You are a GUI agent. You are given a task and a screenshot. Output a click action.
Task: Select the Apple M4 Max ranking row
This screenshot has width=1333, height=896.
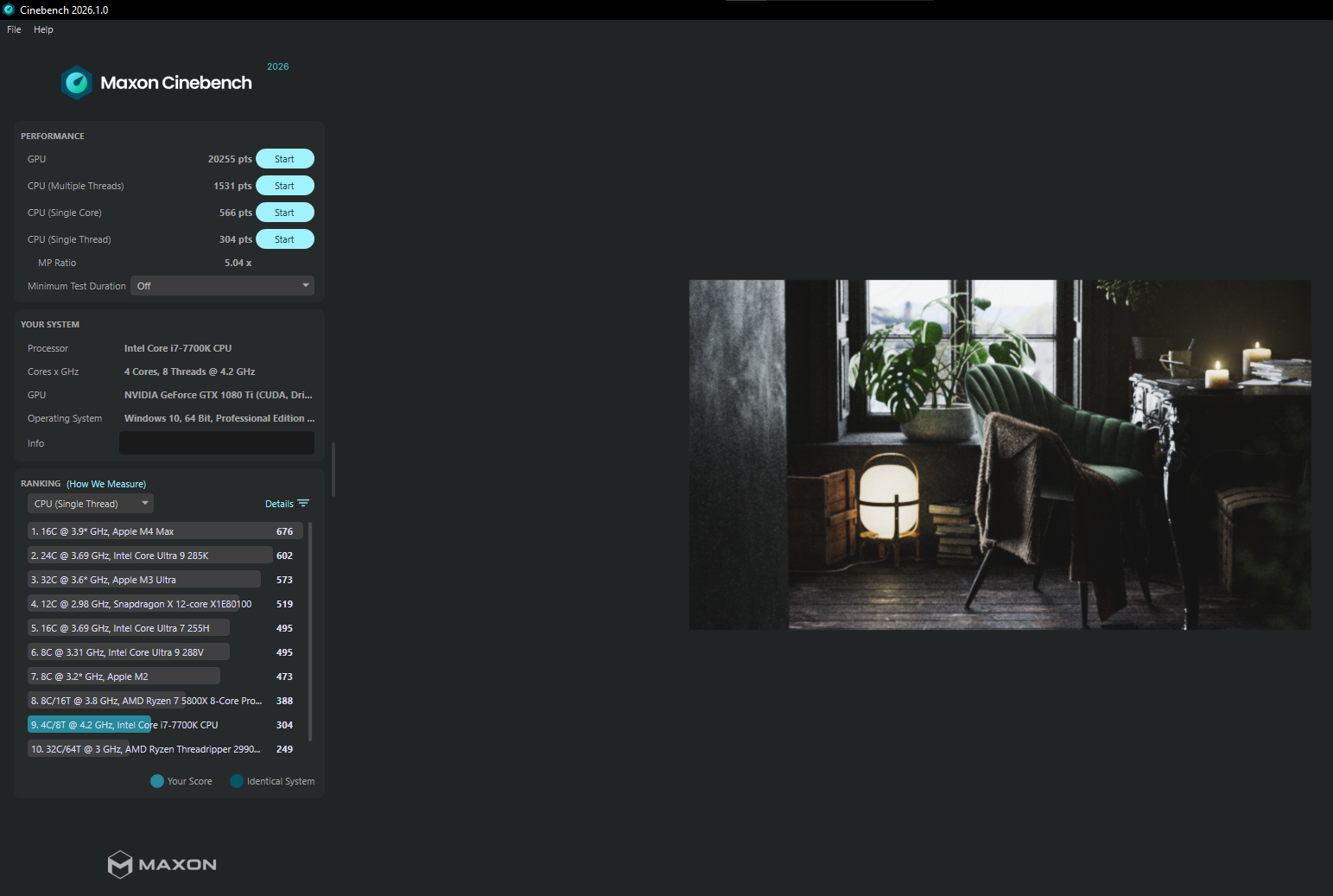click(x=165, y=531)
